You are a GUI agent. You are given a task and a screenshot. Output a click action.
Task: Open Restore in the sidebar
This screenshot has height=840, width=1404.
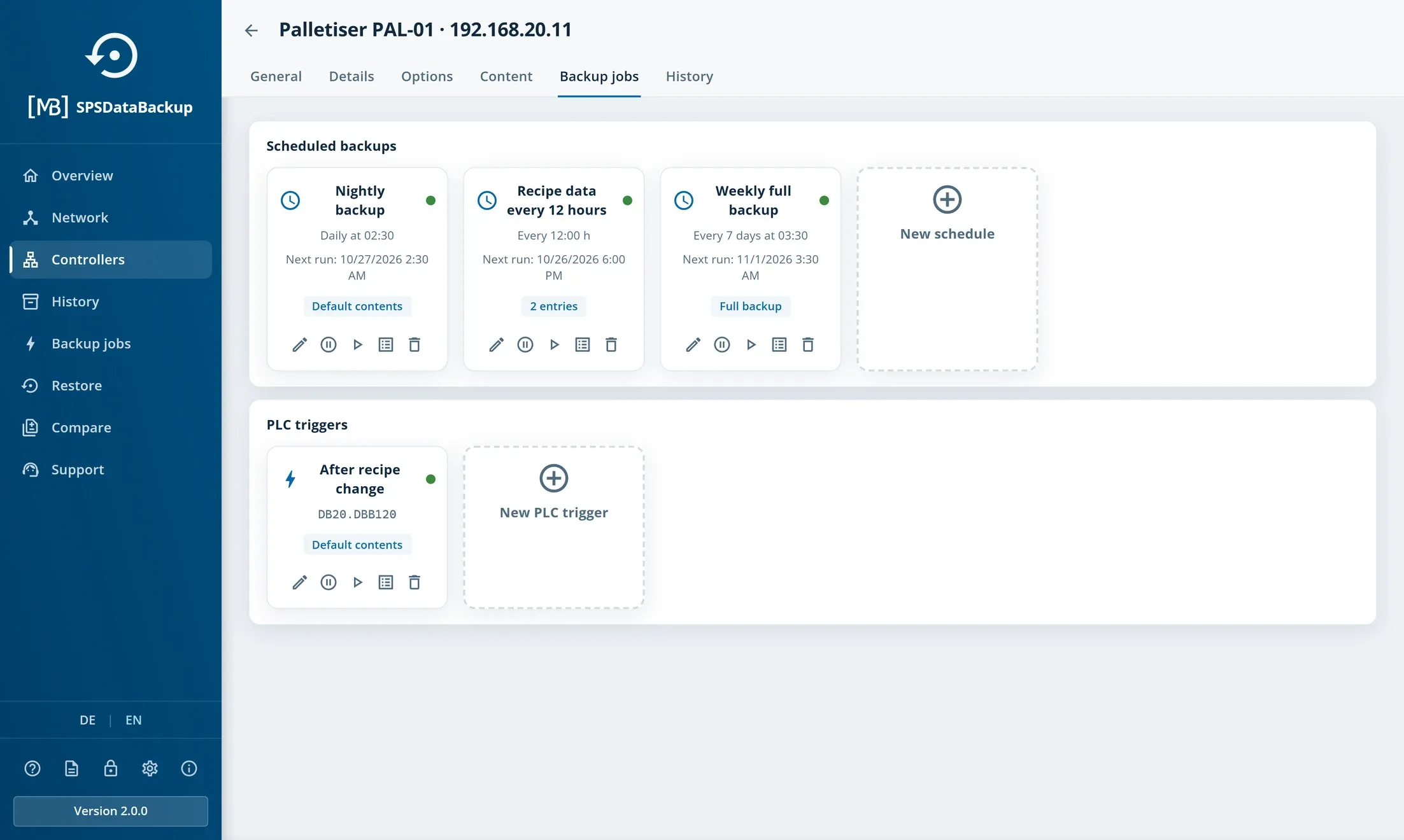coord(111,386)
